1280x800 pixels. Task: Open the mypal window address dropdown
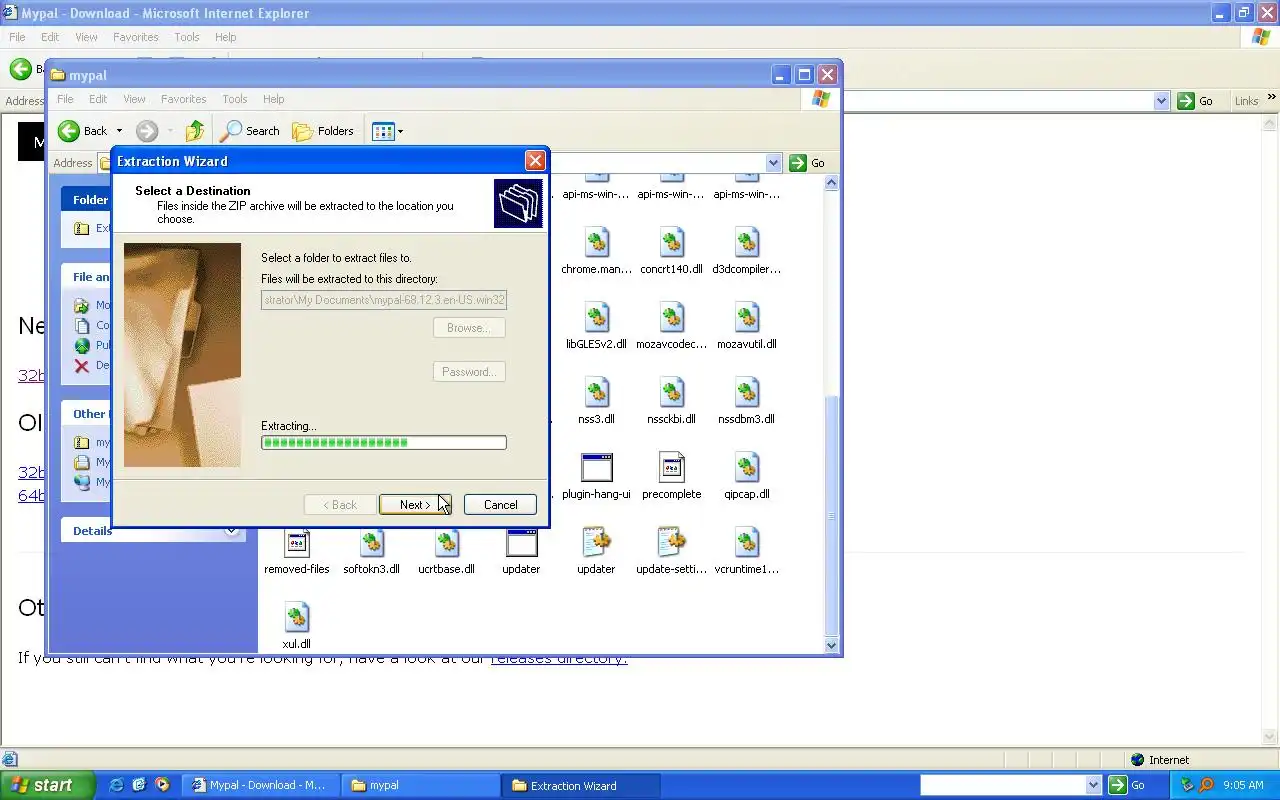coord(773,163)
